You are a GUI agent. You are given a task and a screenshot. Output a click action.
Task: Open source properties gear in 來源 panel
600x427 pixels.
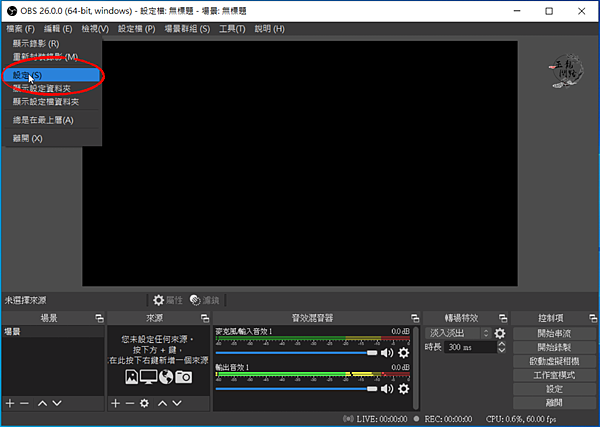[x=144, y=403]
